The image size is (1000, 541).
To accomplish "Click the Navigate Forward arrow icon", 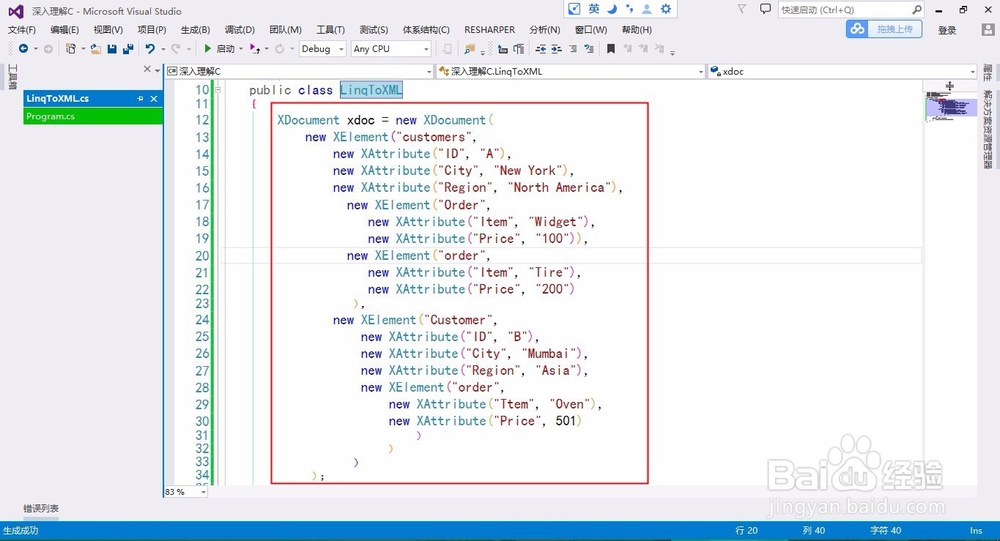I will coord(48,48).
